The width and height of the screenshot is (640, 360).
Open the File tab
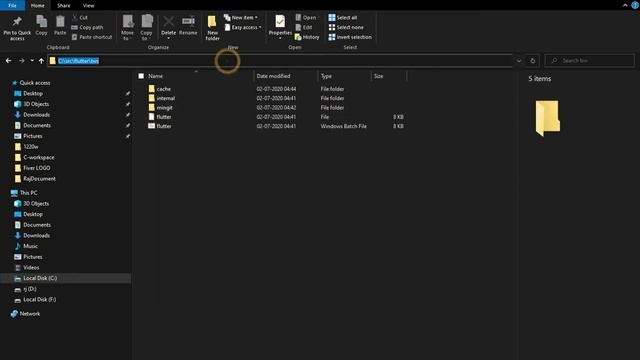coord(12,5)
